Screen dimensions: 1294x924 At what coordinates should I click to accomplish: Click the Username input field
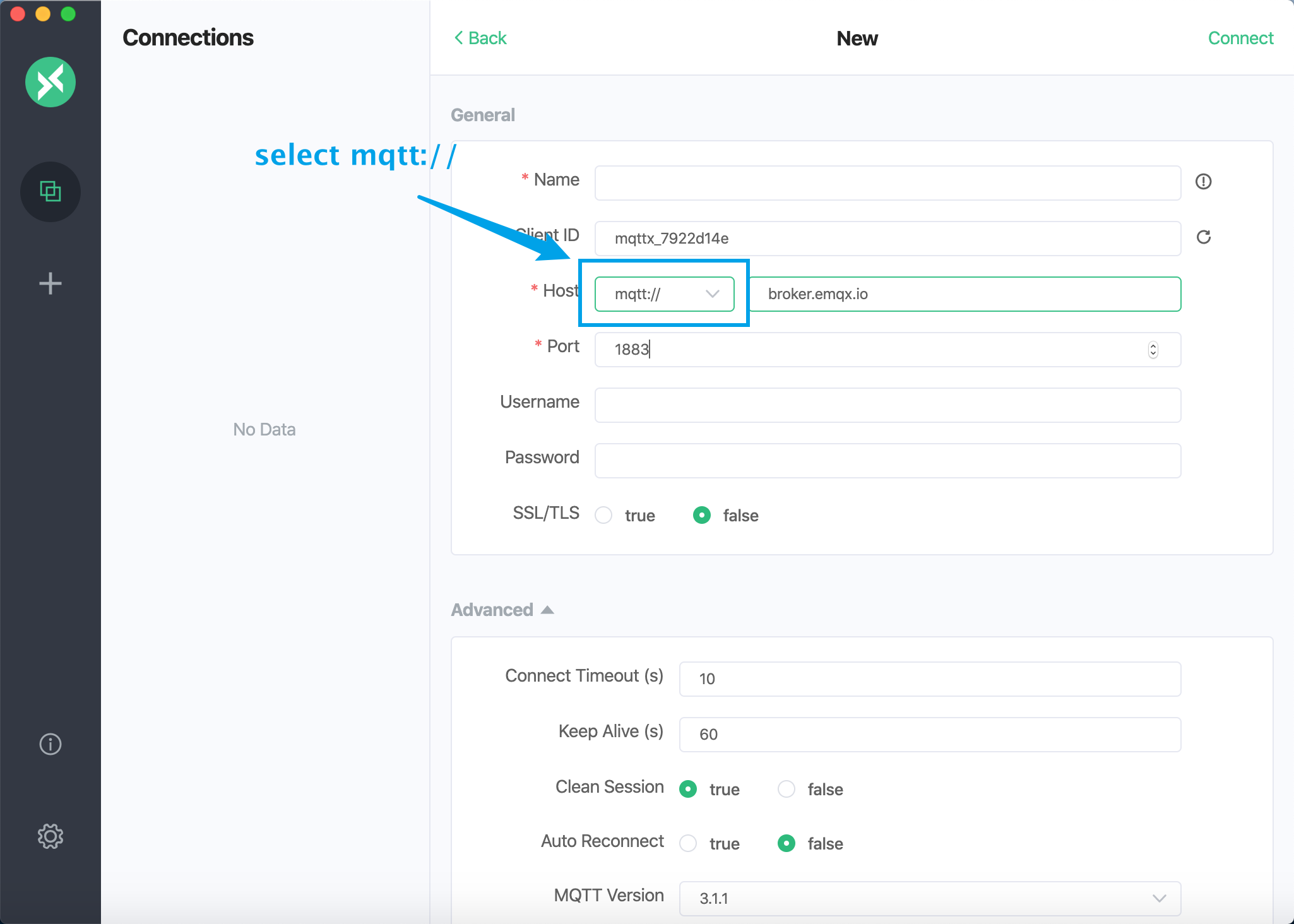(x=887, y=405)
